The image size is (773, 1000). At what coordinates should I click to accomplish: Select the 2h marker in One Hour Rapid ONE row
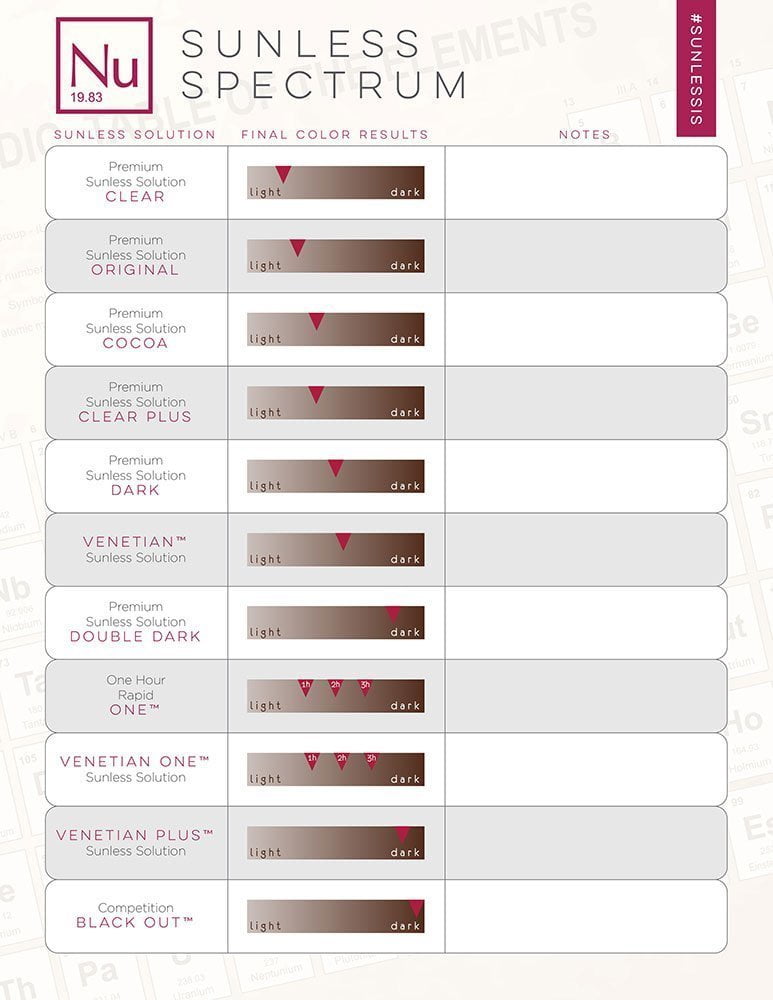[336, 687]
